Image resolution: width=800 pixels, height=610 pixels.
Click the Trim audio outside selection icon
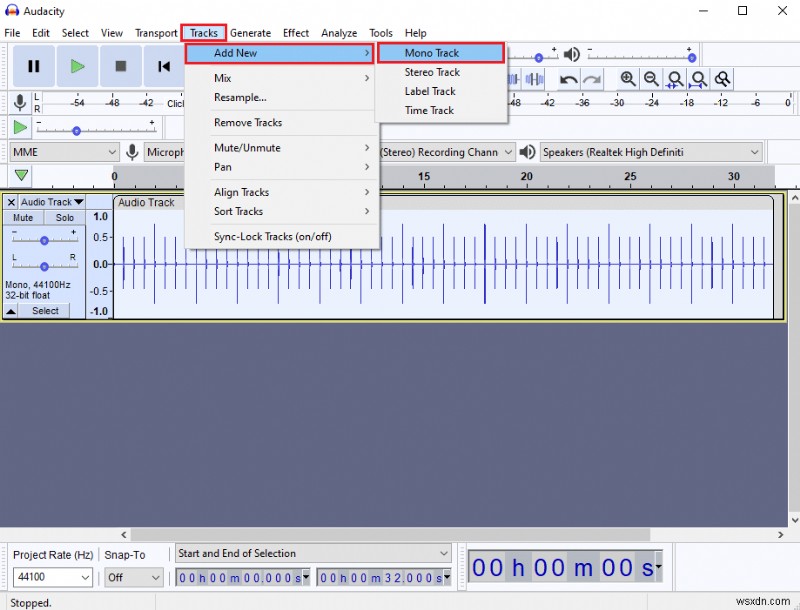click(x=513, y=80)
